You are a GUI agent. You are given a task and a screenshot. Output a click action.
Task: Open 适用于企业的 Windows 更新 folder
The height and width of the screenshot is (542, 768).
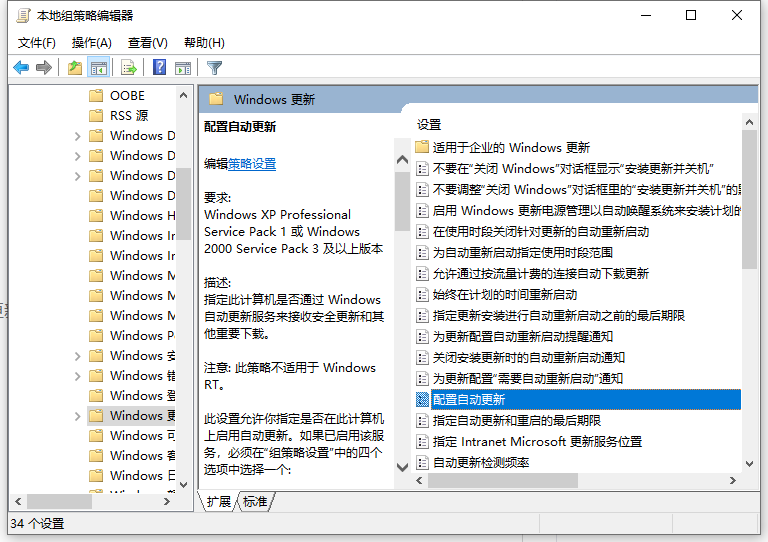tap(511, 147)
